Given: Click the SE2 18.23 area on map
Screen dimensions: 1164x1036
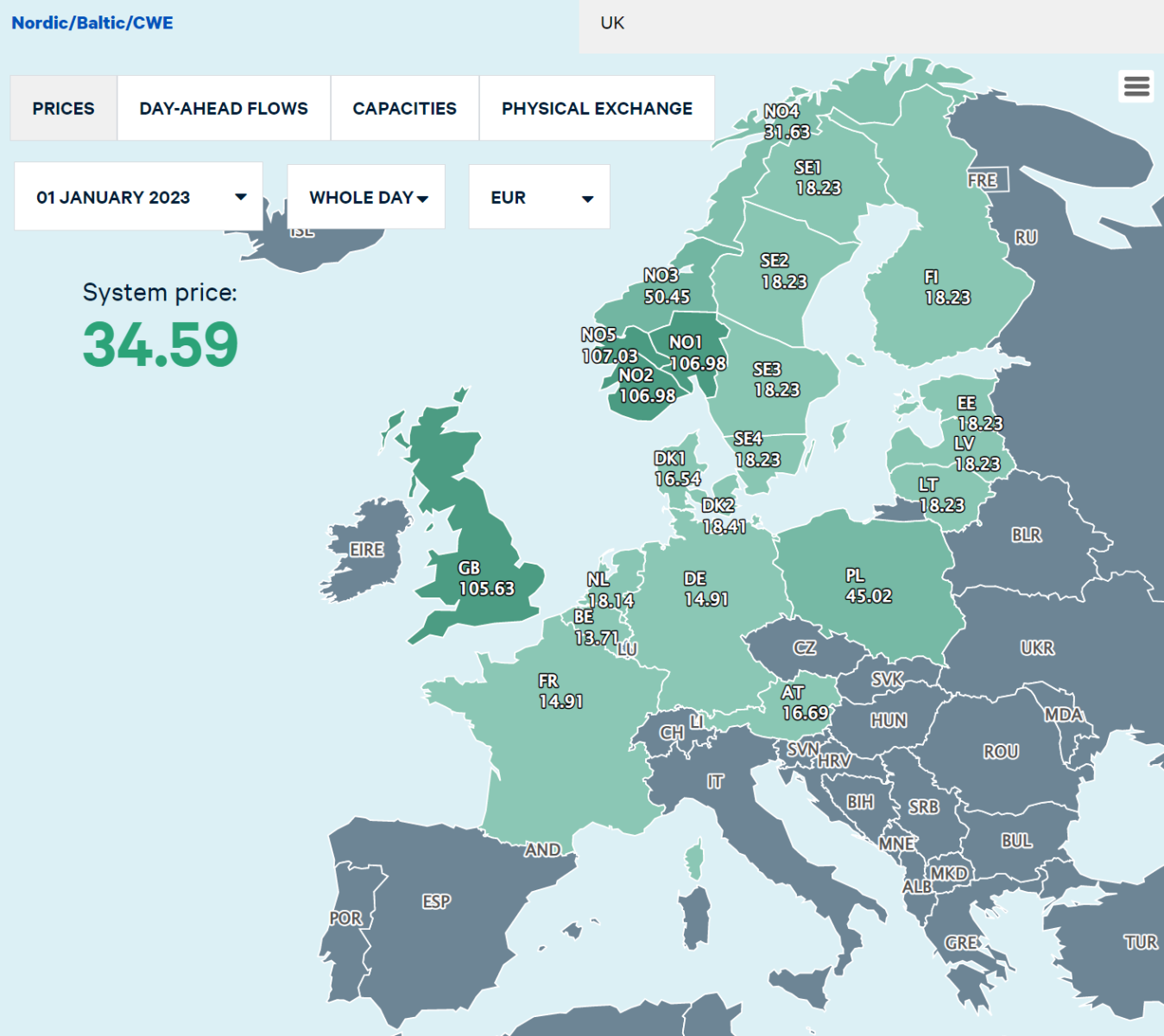Looking at the screenshot, I should [x=783, y=272].
